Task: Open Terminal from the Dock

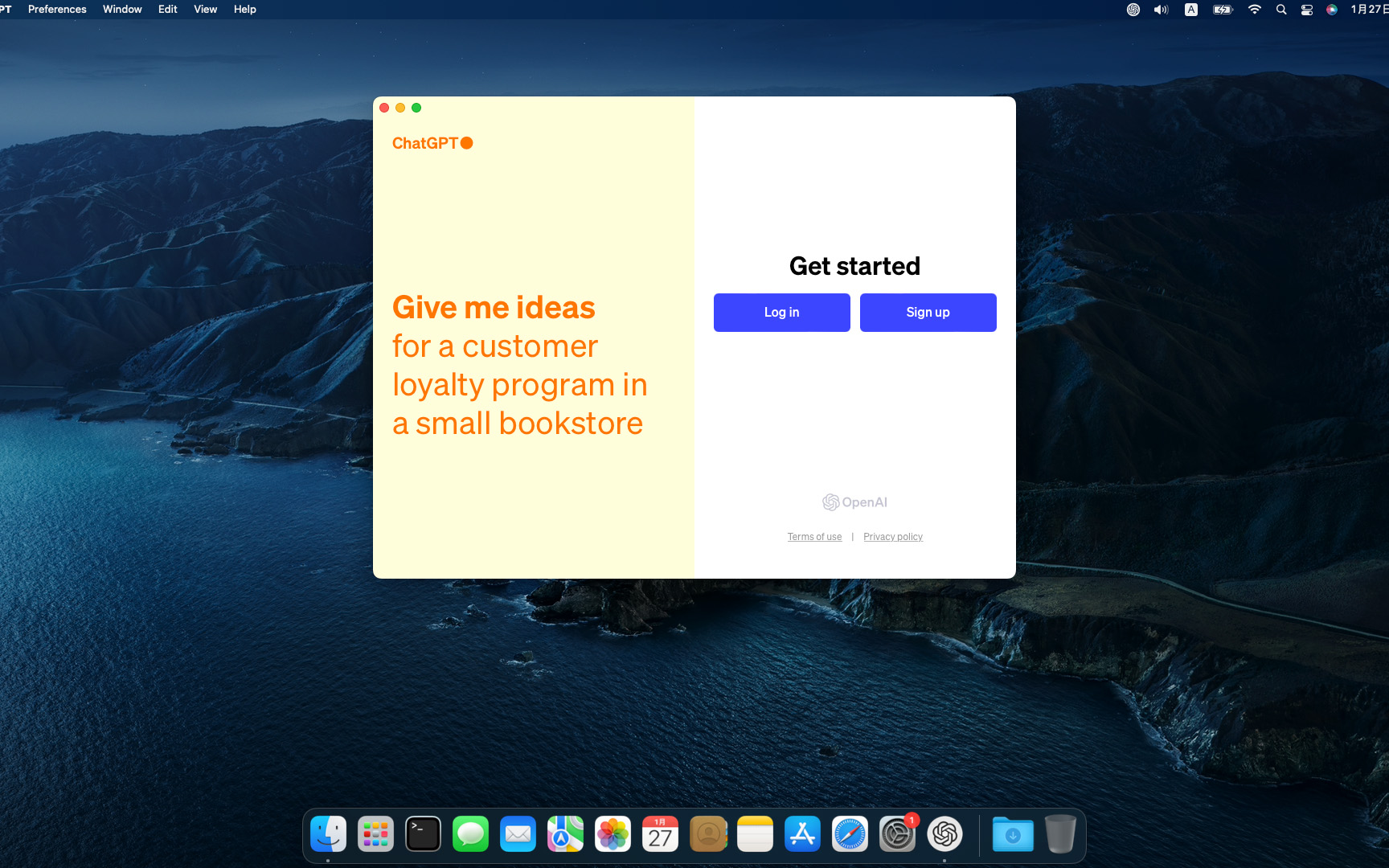Action: click(423, 834)
